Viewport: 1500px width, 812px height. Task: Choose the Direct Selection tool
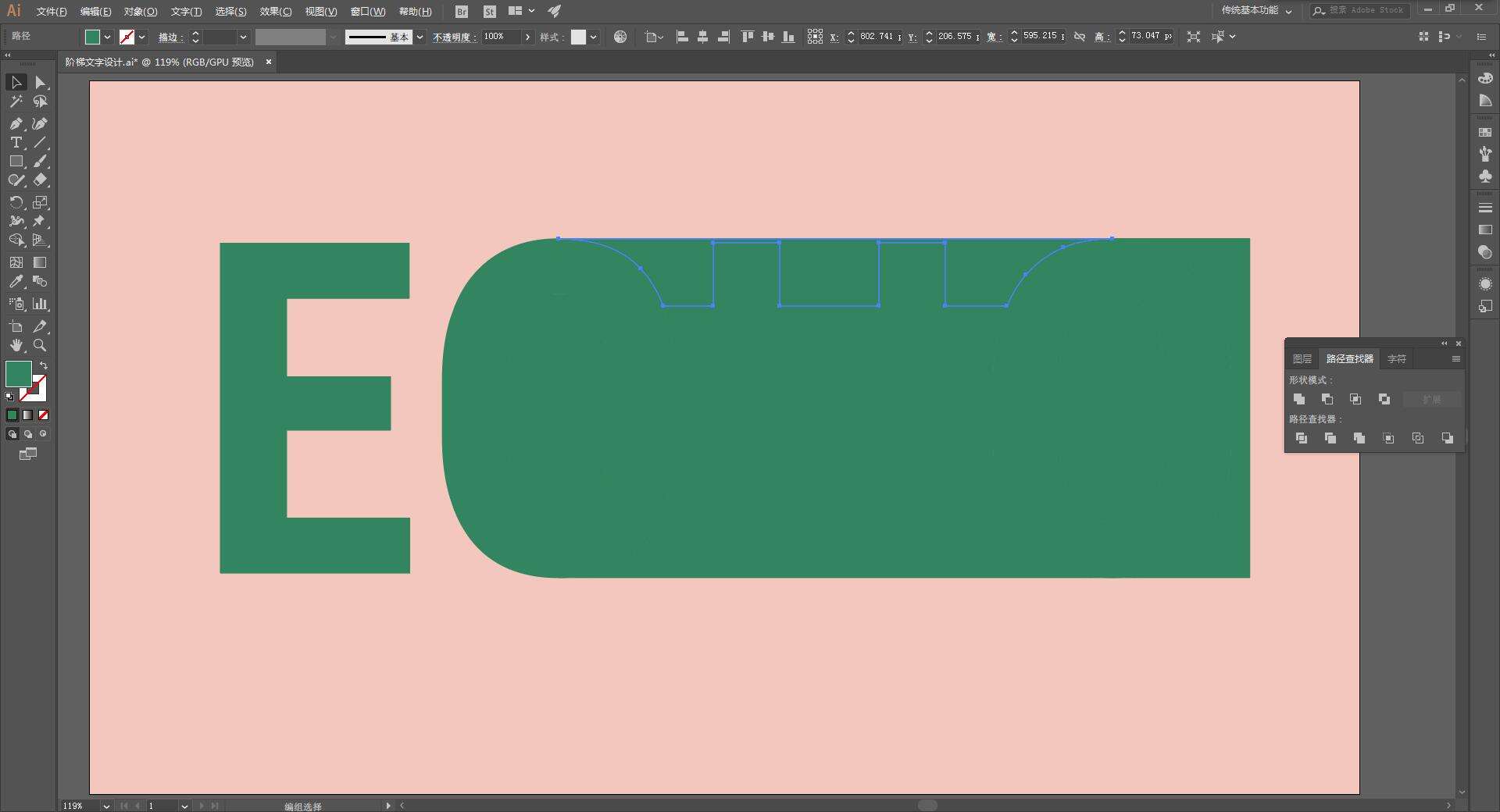(x=40, y=82)
